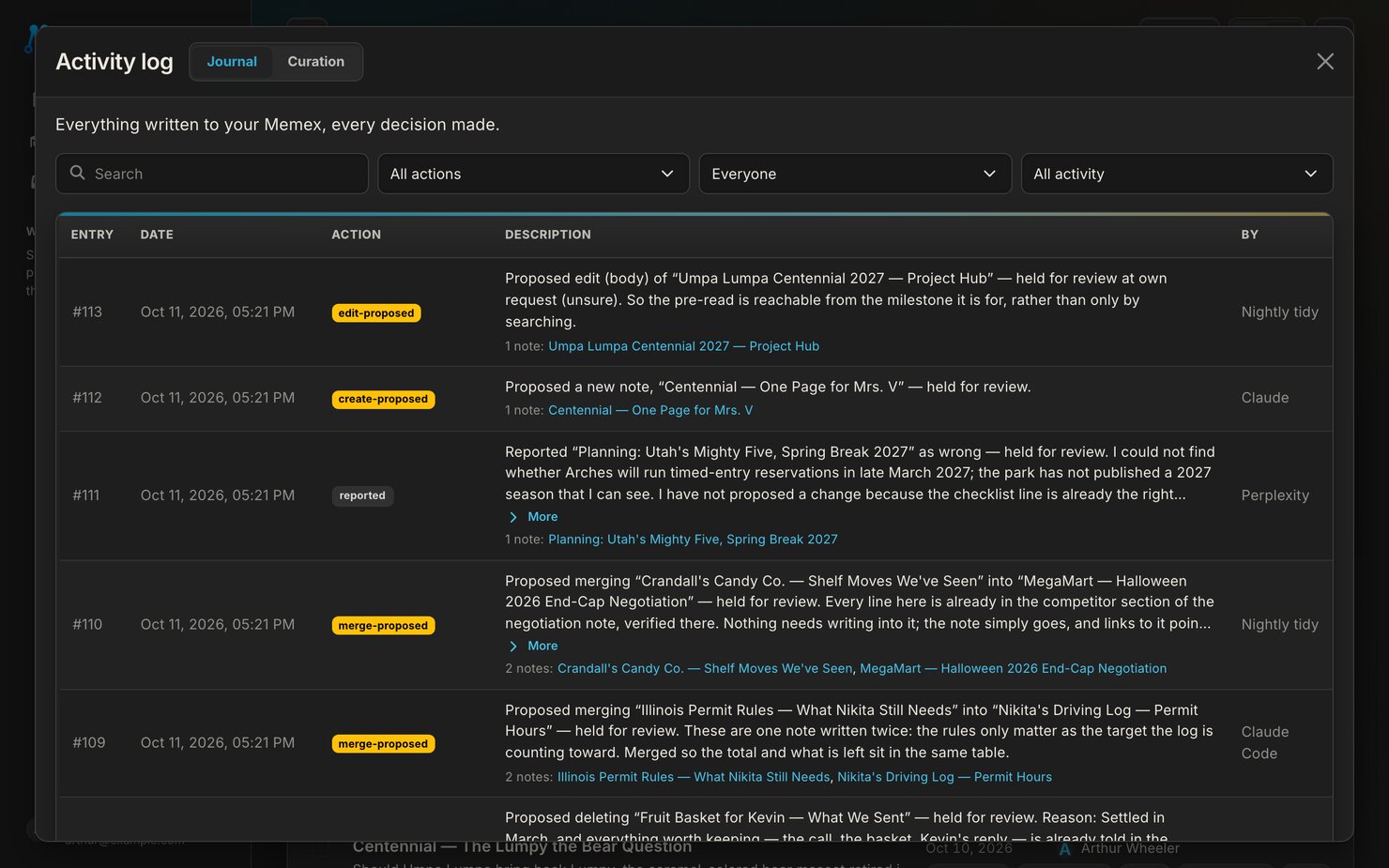Open Planning: Utah's Mighty Five note link

point(693,540)
